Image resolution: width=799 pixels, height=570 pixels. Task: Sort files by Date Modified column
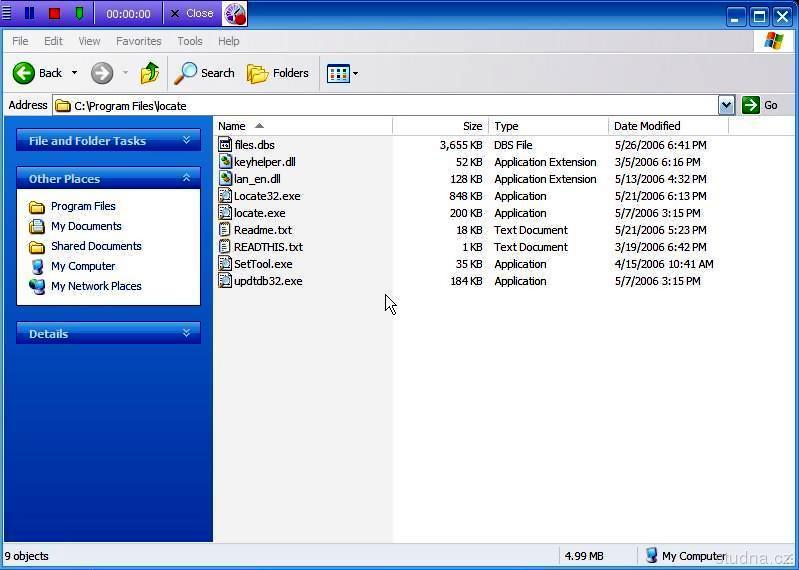[x=647, y=126]
